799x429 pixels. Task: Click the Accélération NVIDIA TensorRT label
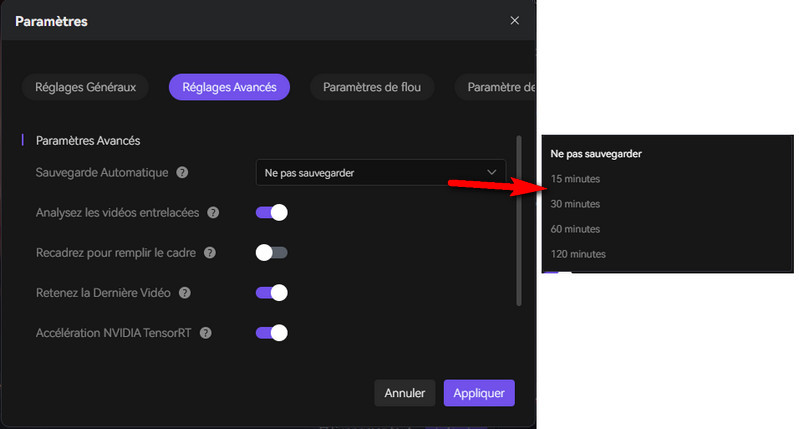click(113, 333)
